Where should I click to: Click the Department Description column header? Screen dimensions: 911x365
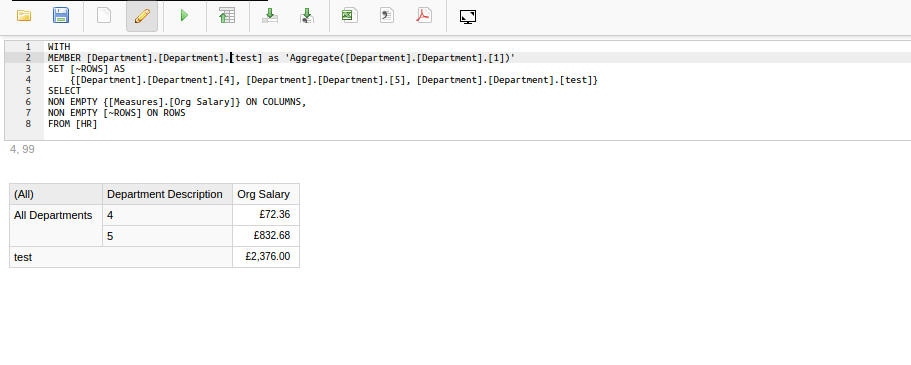click(167, 194)
